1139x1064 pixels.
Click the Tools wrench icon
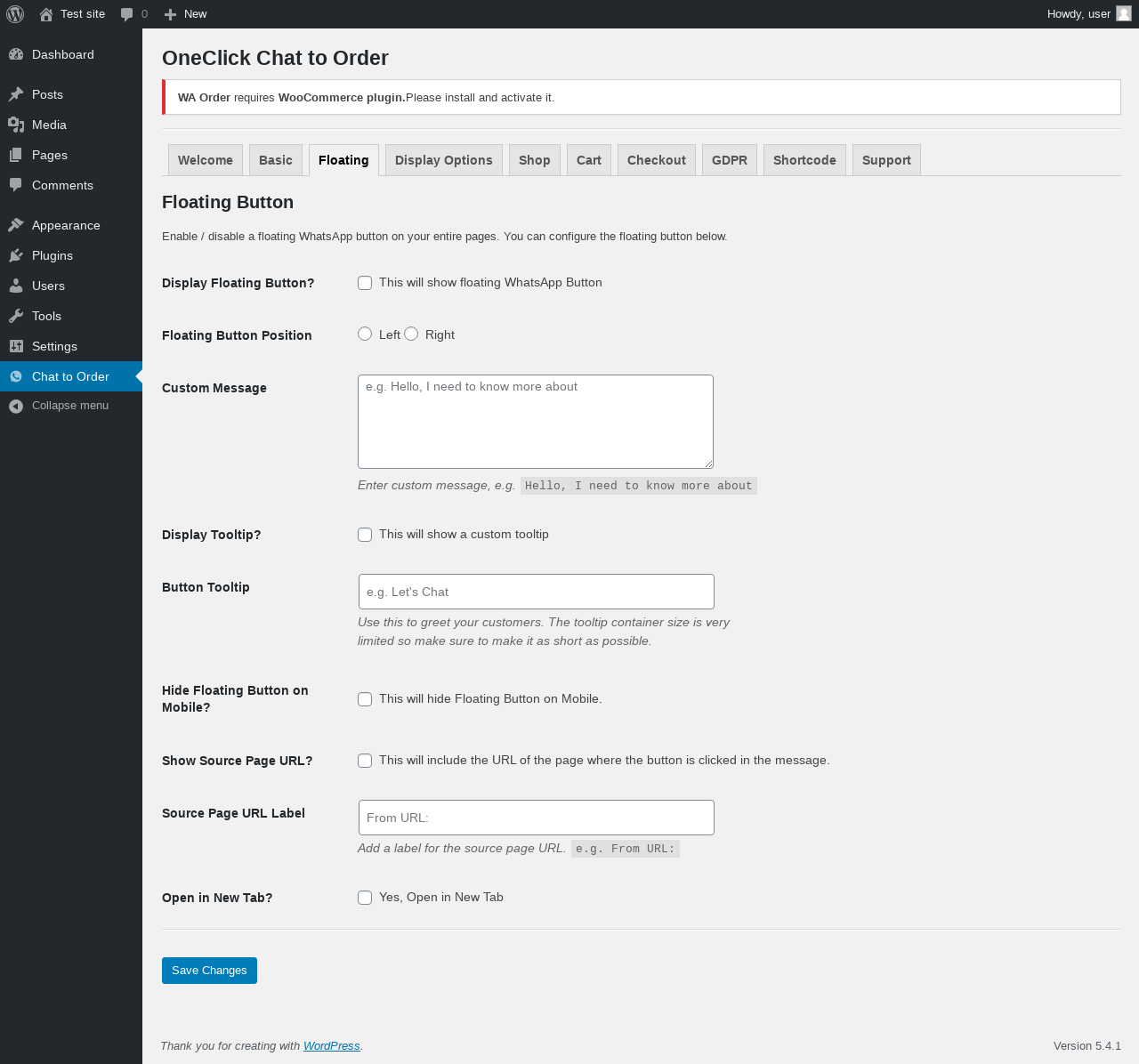click(16, 316)
